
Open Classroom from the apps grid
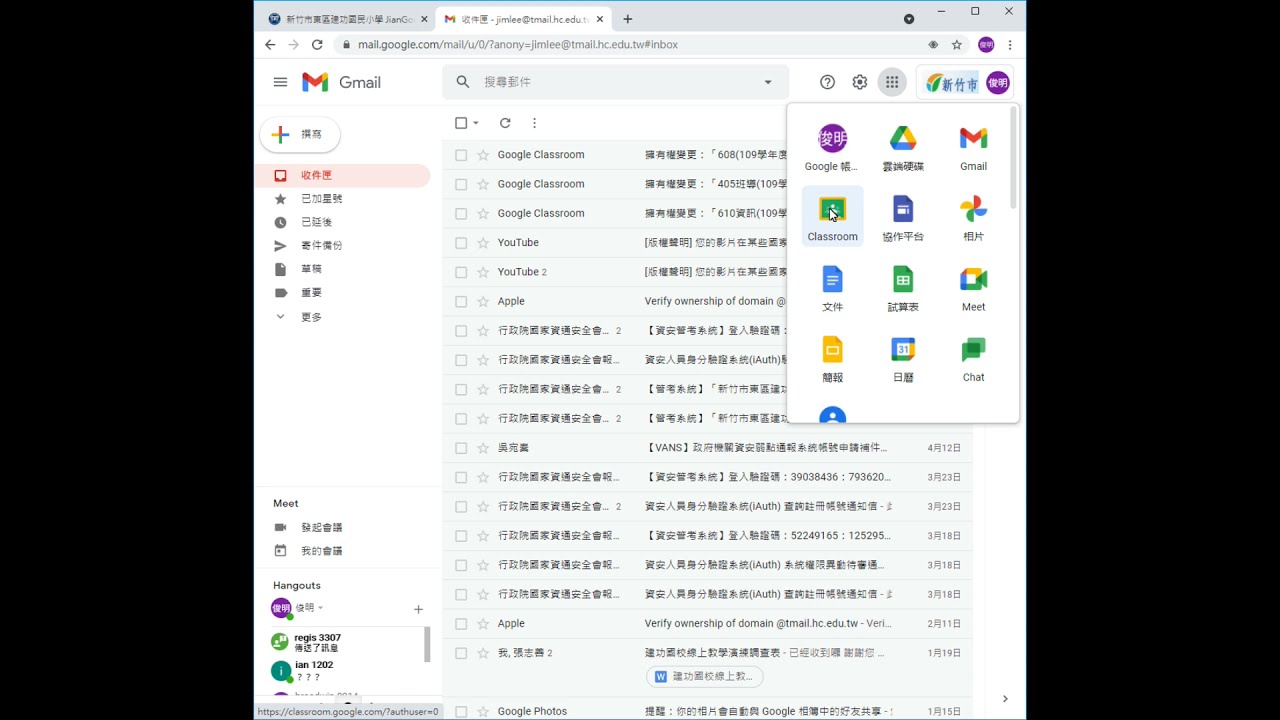click(x=832, y=219)
